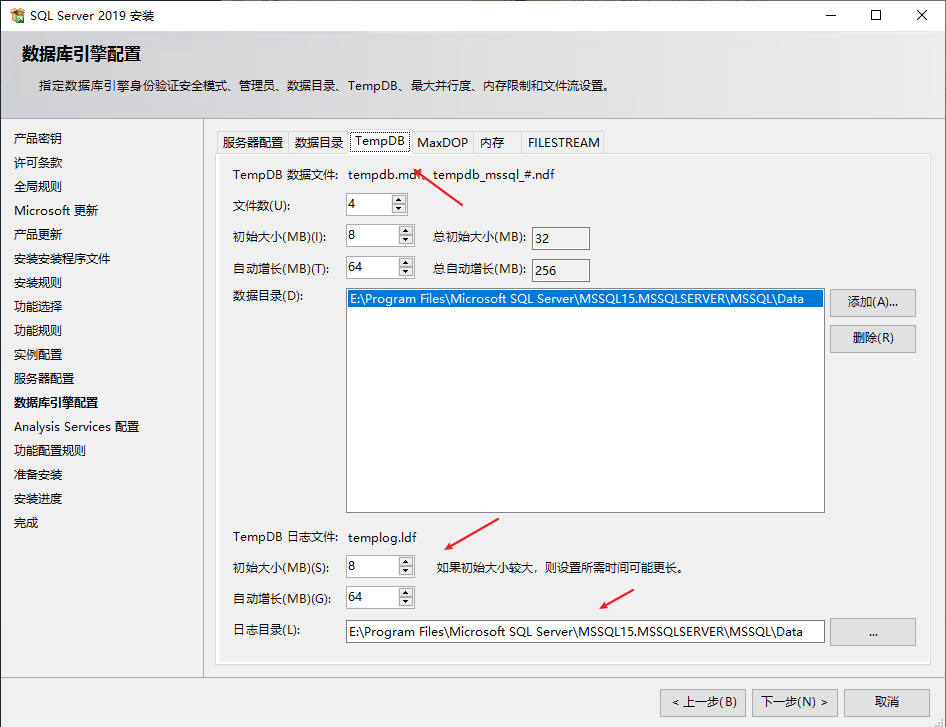Click the 日志目录(L) path field
The image size is (946, 727).
[x=585, y=632]
